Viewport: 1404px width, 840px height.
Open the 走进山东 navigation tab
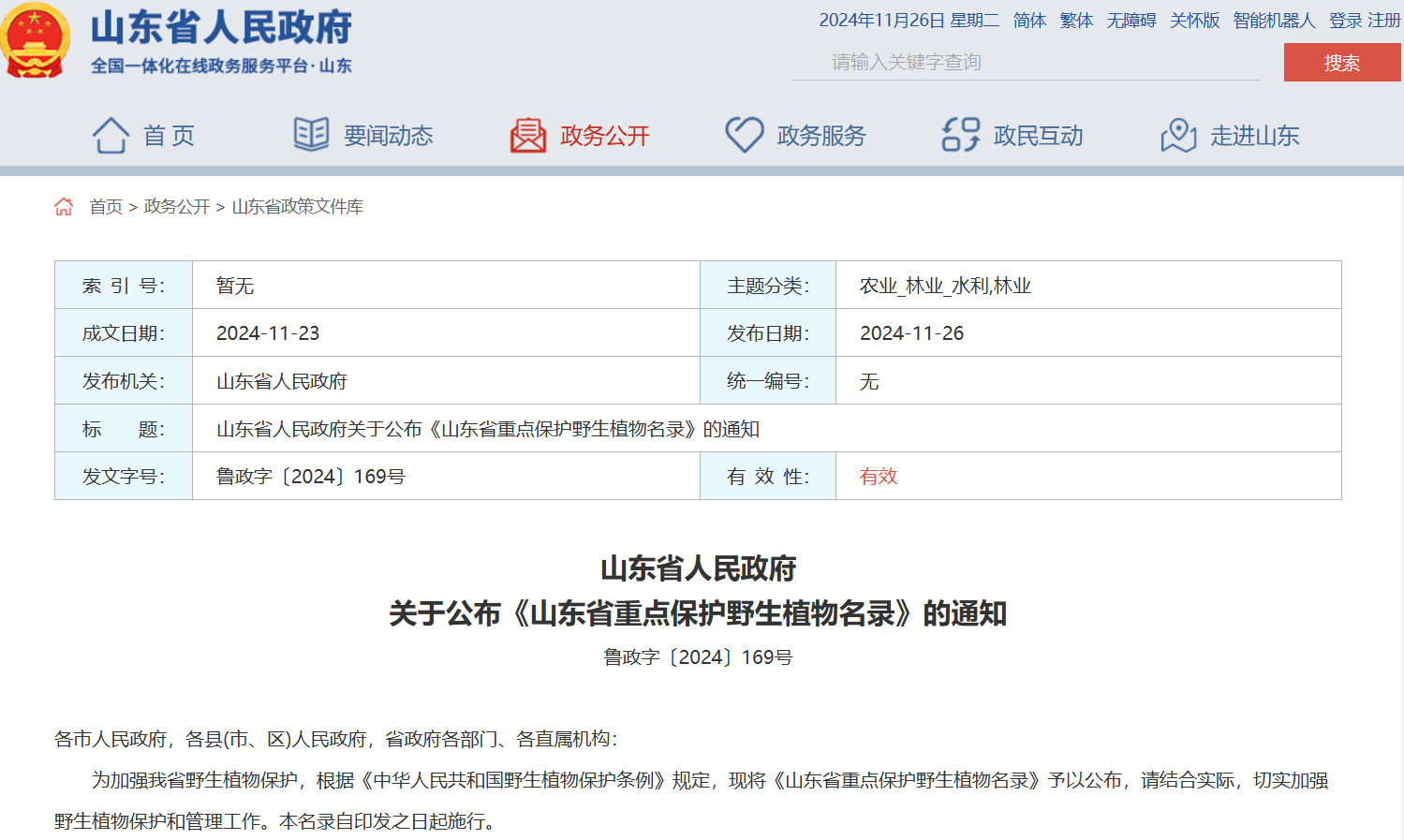[1255, 136]
